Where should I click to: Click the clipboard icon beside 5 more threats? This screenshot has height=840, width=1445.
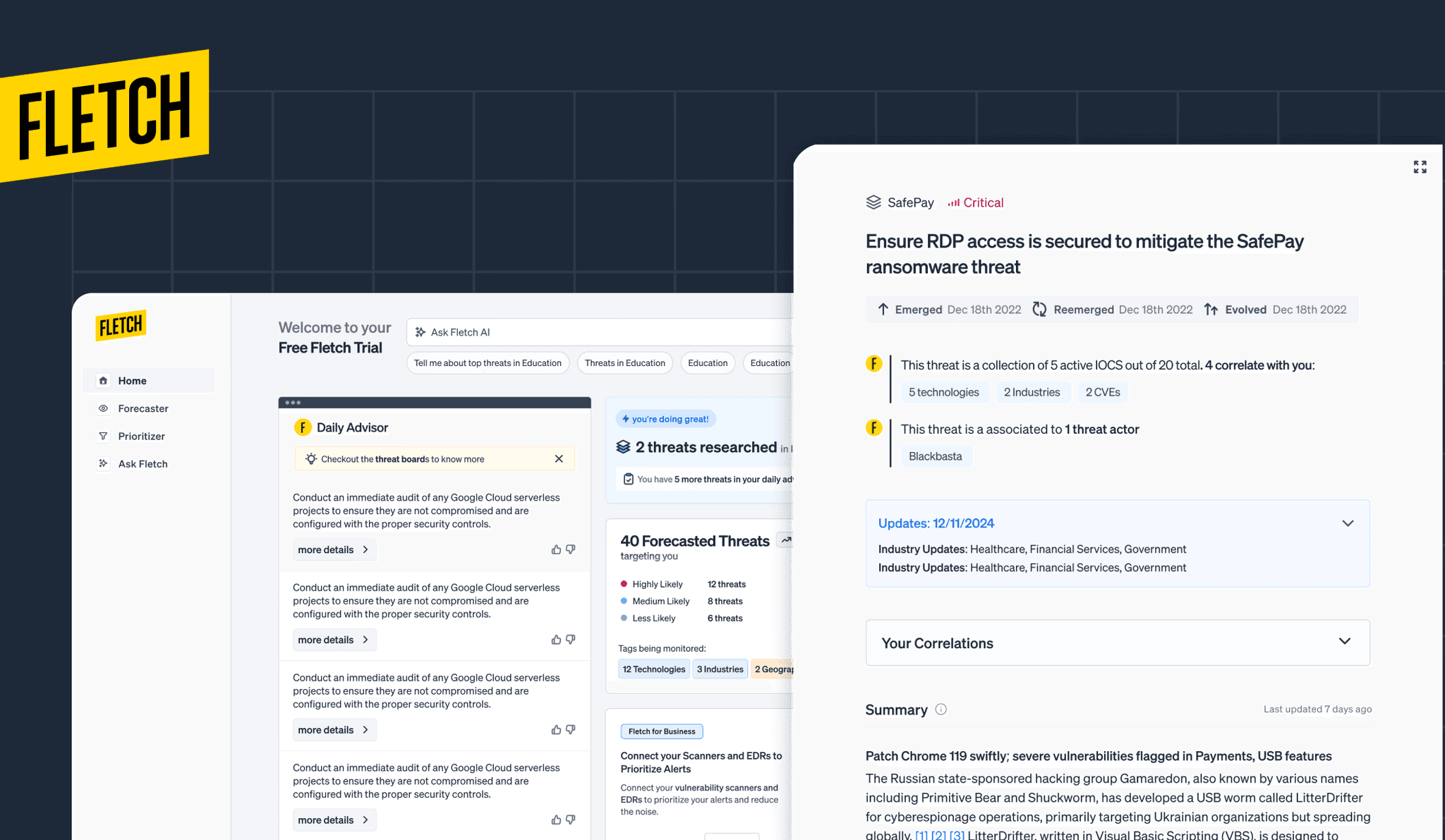(629, 480)
